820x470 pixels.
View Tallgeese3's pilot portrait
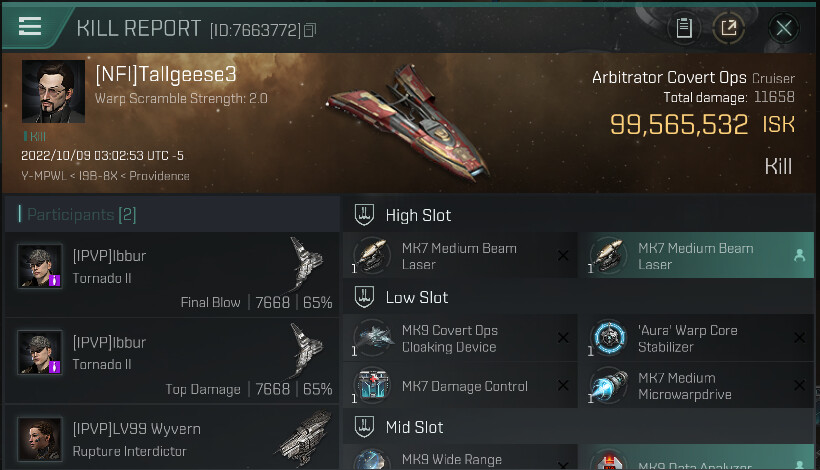click(x=53, y=91)
